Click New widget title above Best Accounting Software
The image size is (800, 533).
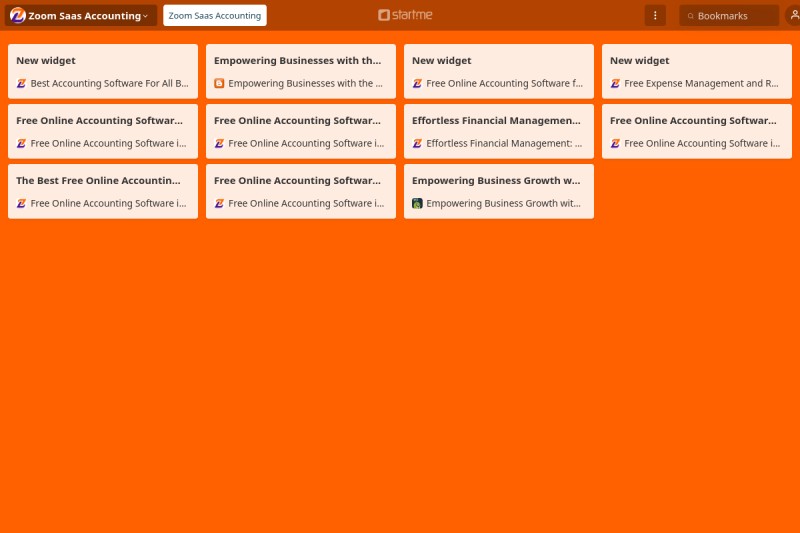(x=46, y=60)
